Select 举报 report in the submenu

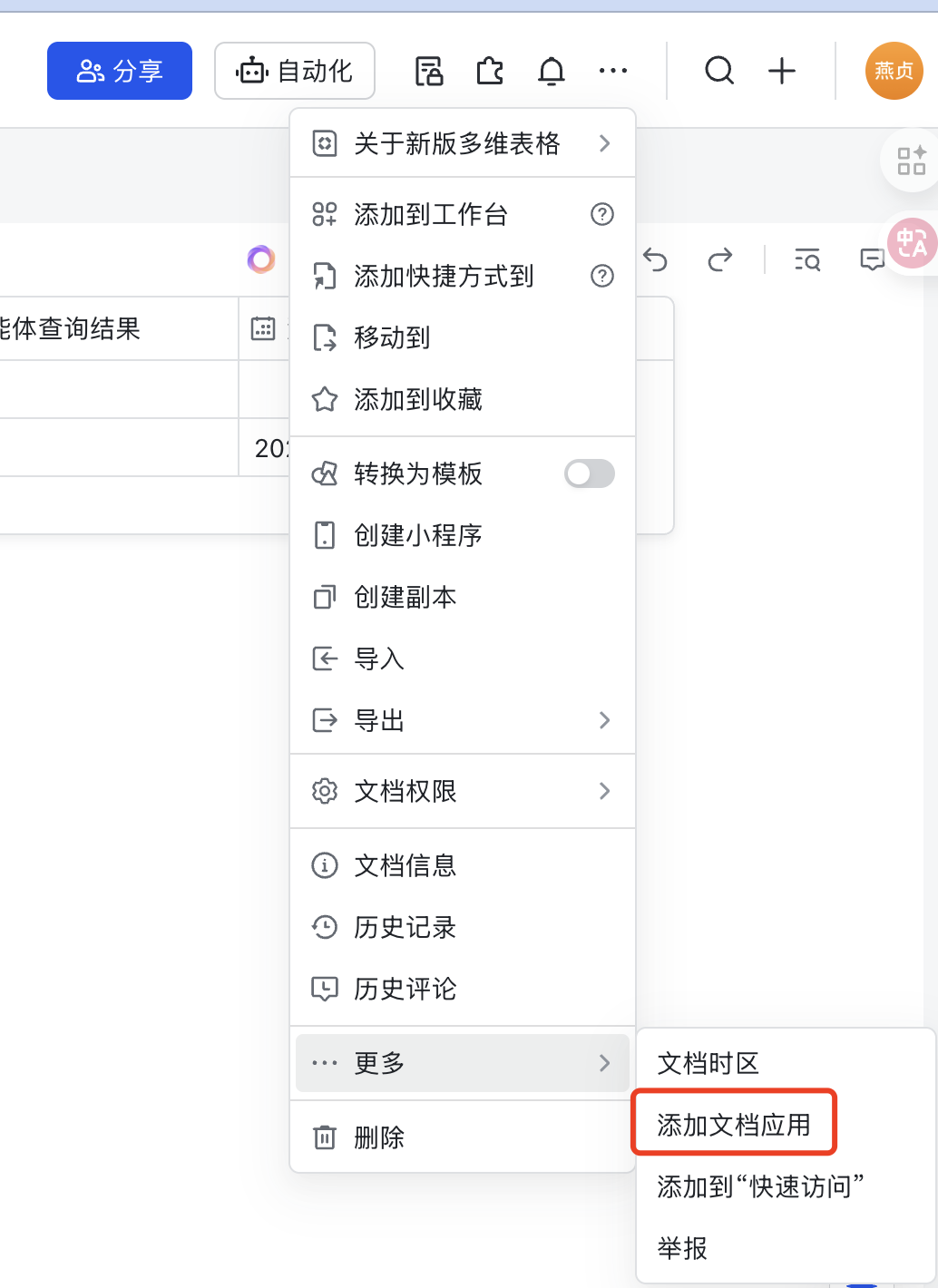pos(786,1248)
